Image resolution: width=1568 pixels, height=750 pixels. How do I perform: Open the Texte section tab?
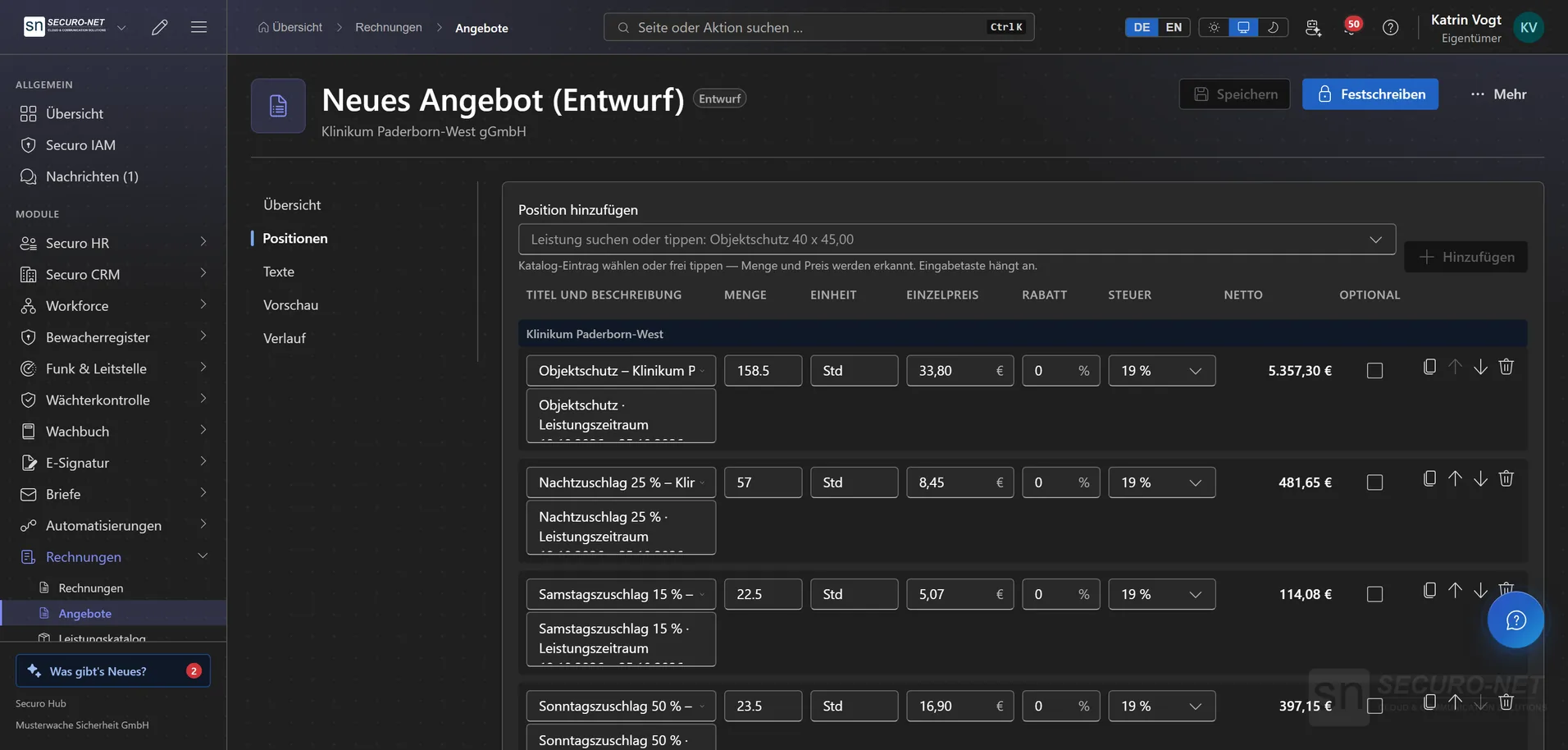coord(279,272)
